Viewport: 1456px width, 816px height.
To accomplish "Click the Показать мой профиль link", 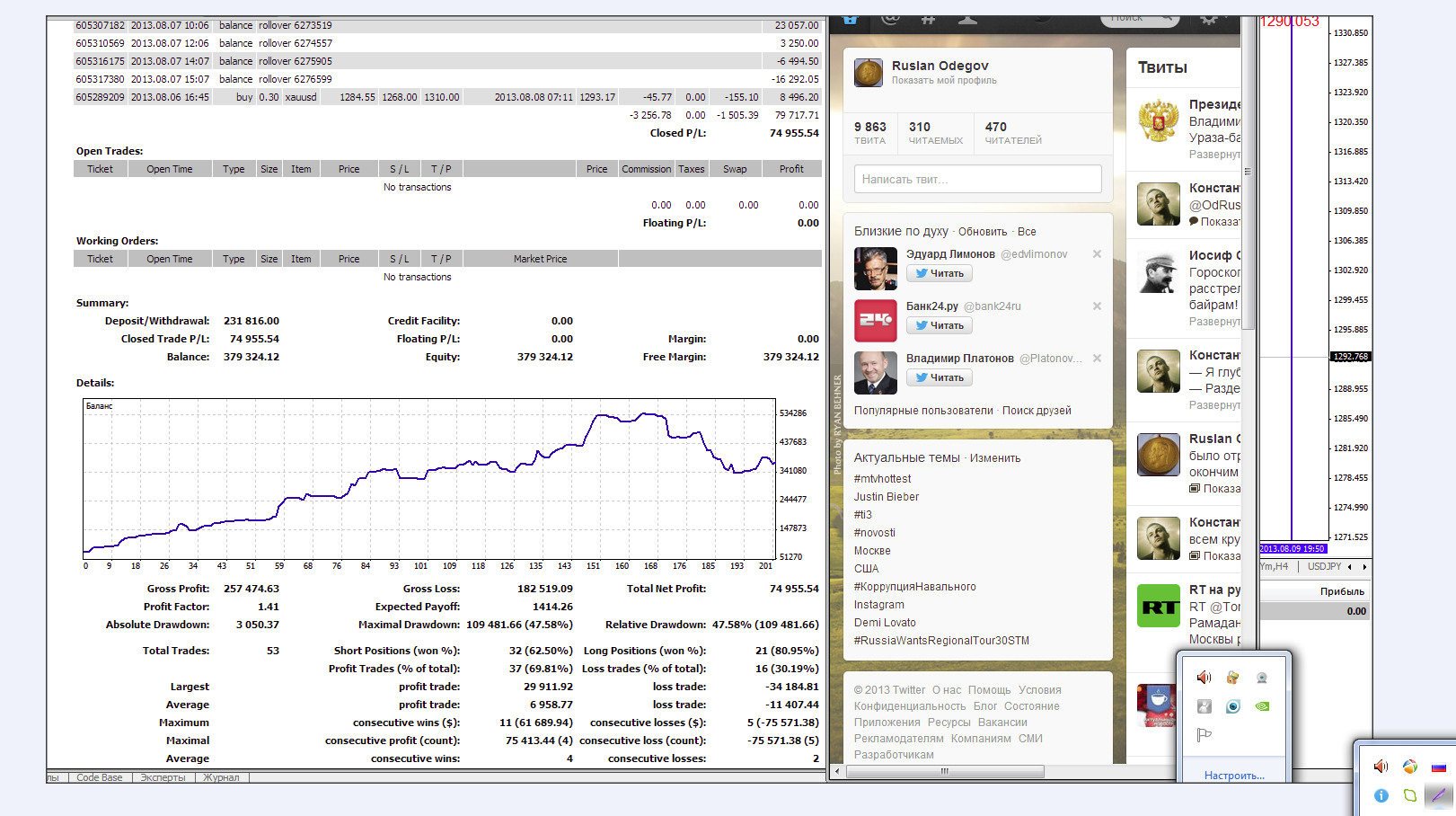I will (x=944, y=81).
